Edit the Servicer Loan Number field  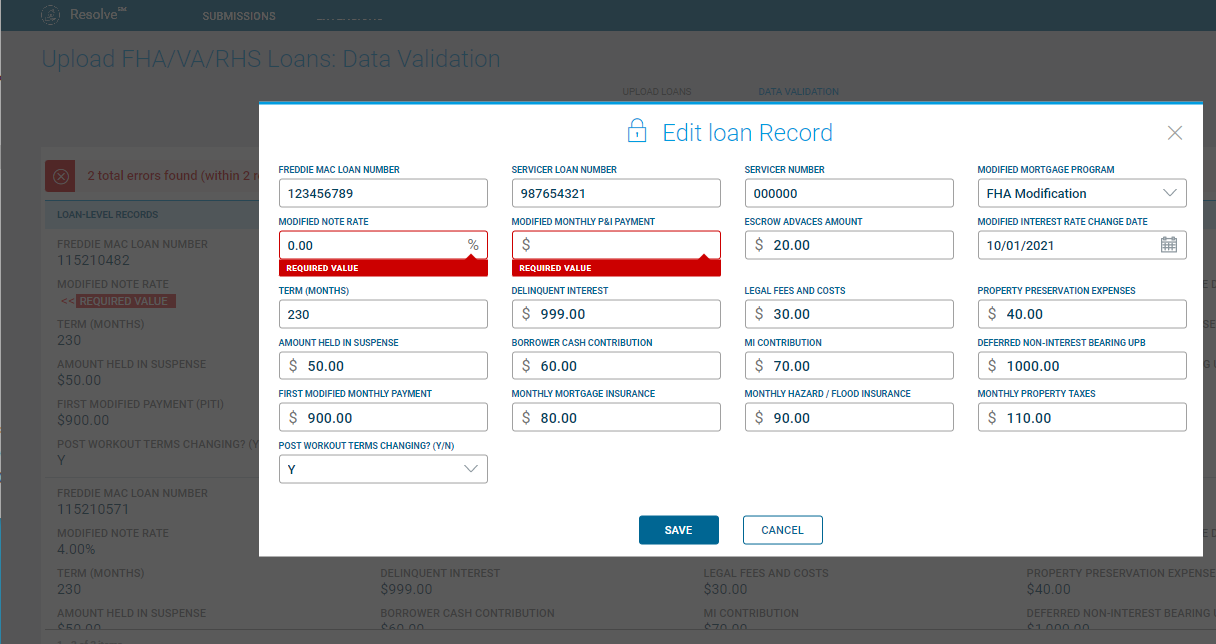point(616,193)
